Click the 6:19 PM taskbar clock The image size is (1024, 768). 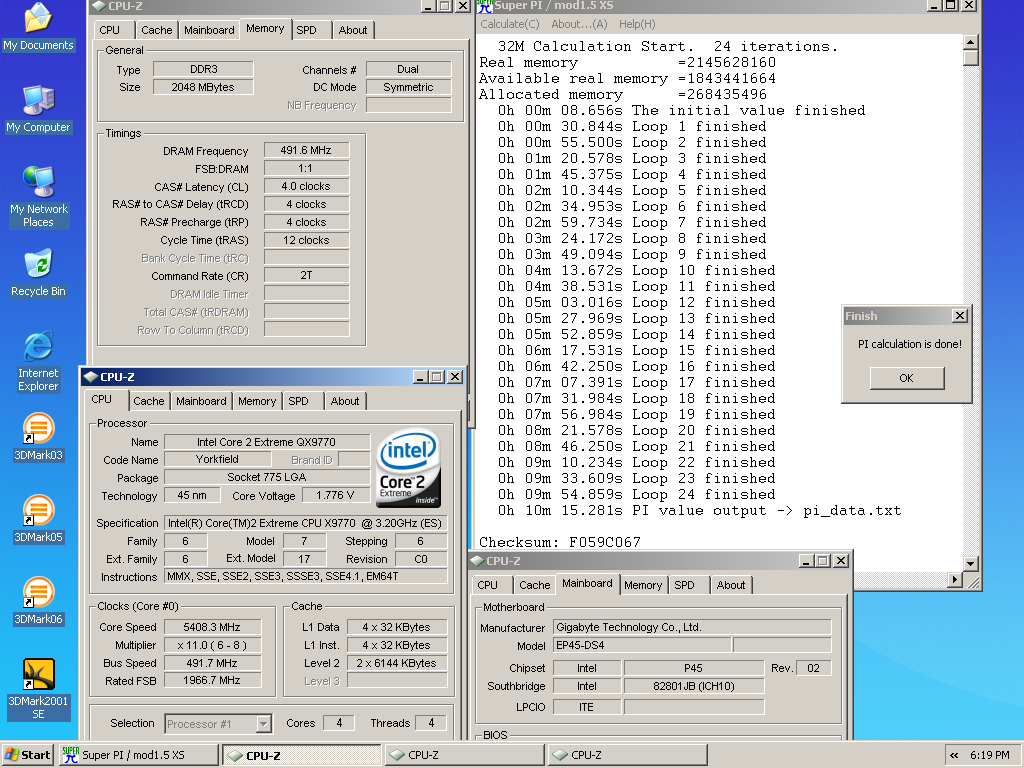coord(989,755)
